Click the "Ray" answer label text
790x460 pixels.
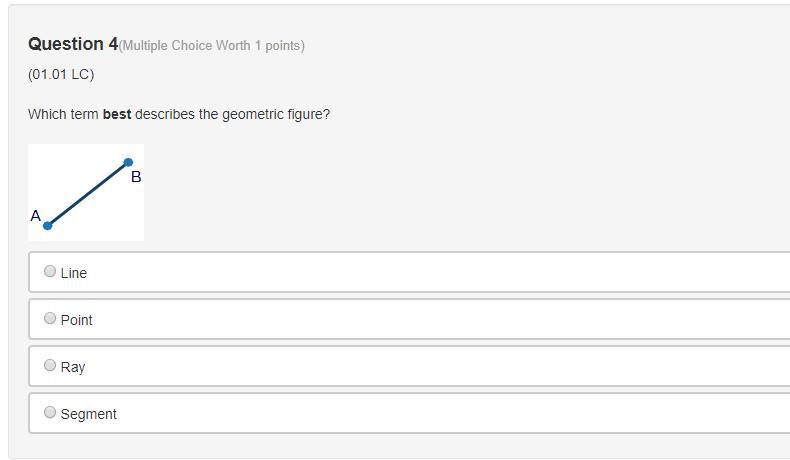pos(73,367)
